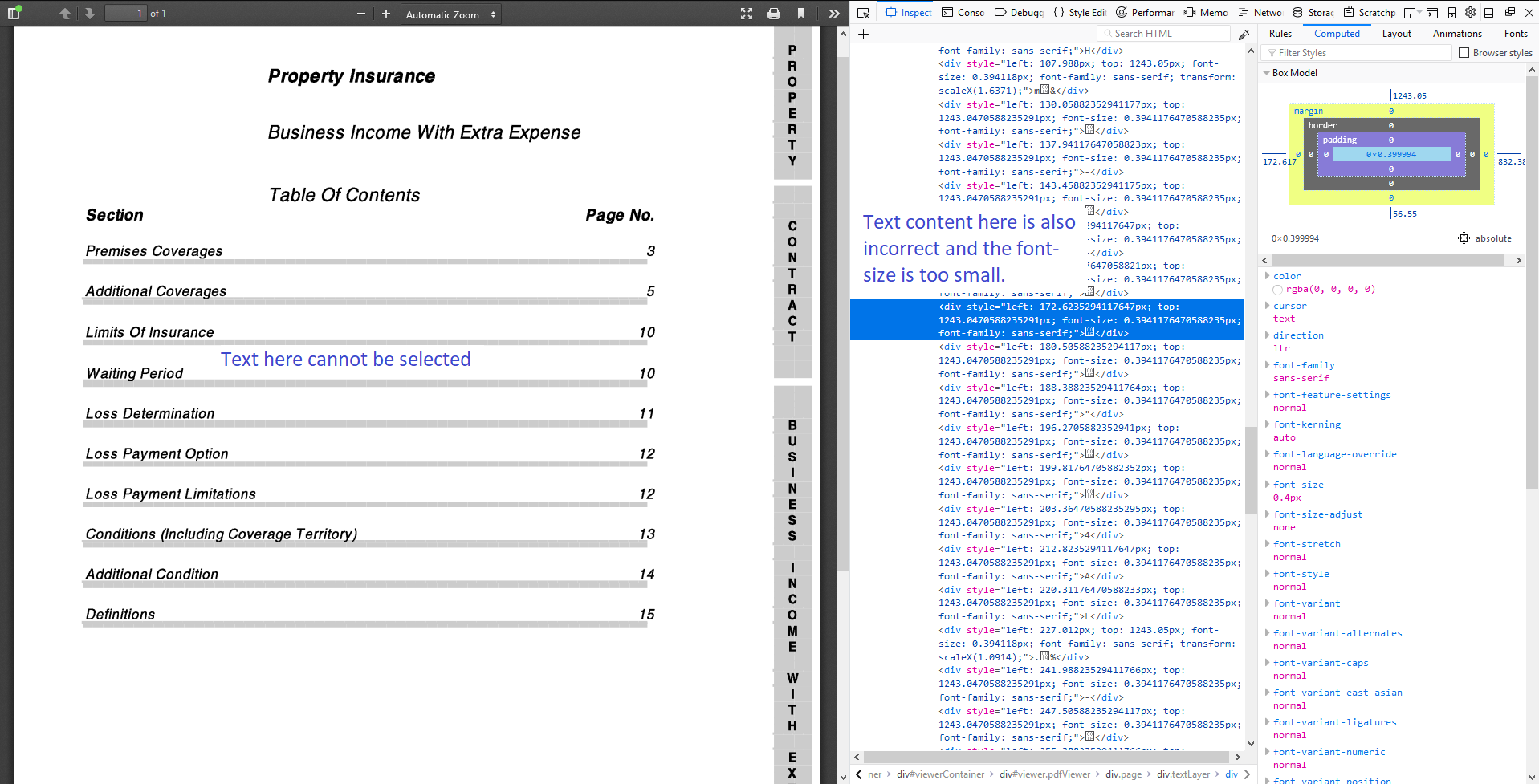Select div.textLayer in the breadcrumb bar
The image size is (1539, 784).
pyautogui.click(x=1185, y=774)
